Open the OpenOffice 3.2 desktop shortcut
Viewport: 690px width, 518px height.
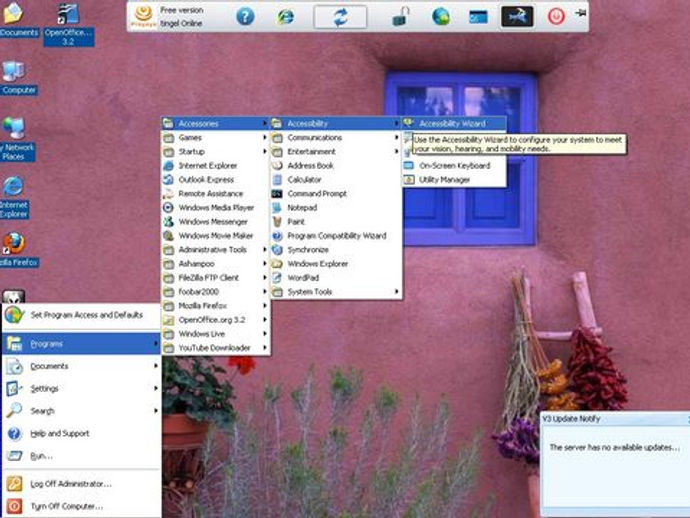[x=69, y=25]
